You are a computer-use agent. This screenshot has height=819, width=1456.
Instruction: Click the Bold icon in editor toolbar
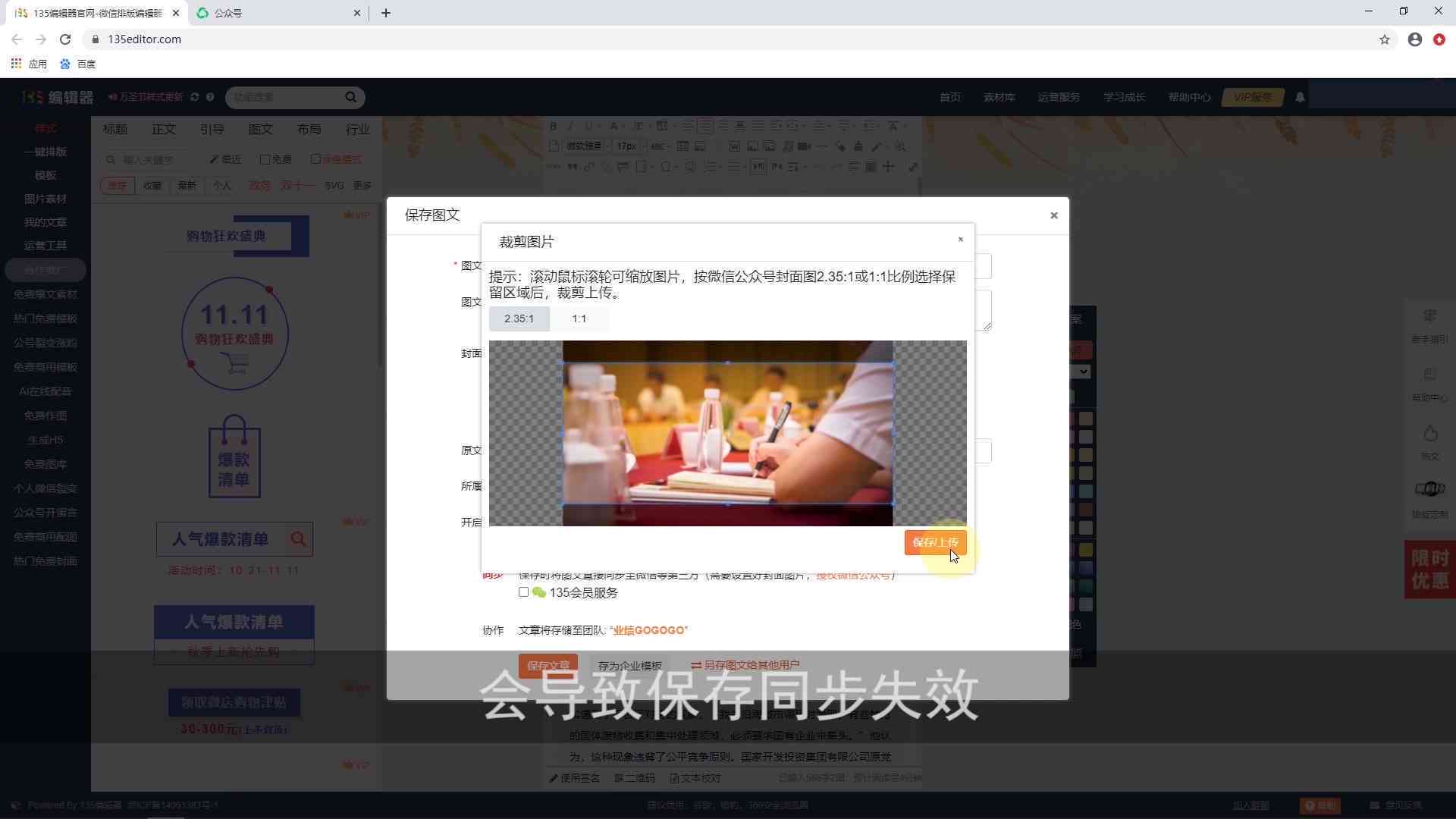[x=553, y=126]
